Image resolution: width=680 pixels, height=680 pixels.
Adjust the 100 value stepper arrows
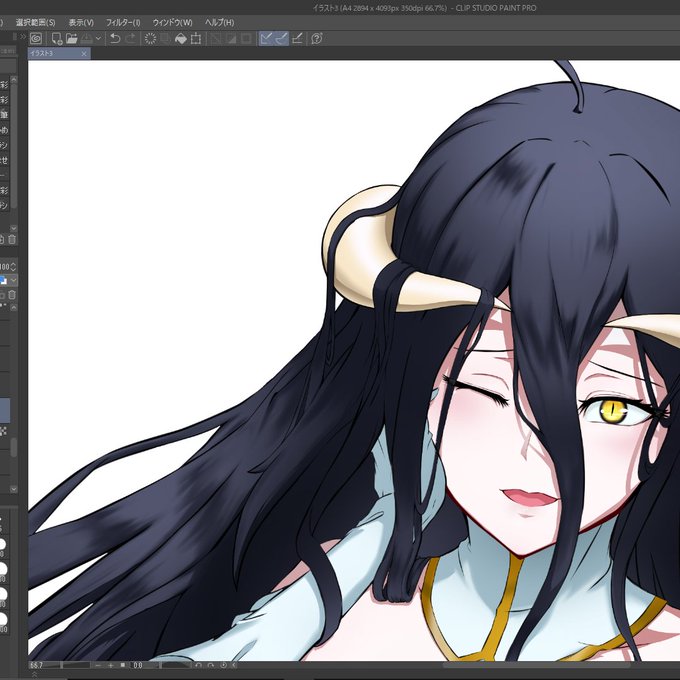[13, 266]
